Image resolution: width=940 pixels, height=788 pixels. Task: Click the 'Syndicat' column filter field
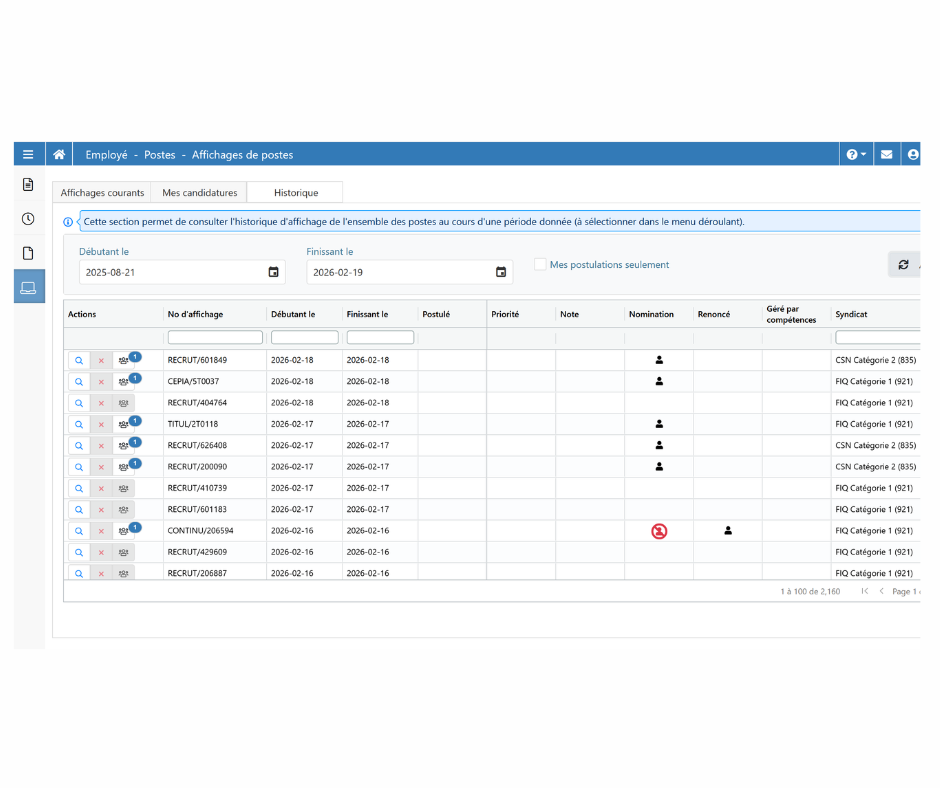point(878,338)
